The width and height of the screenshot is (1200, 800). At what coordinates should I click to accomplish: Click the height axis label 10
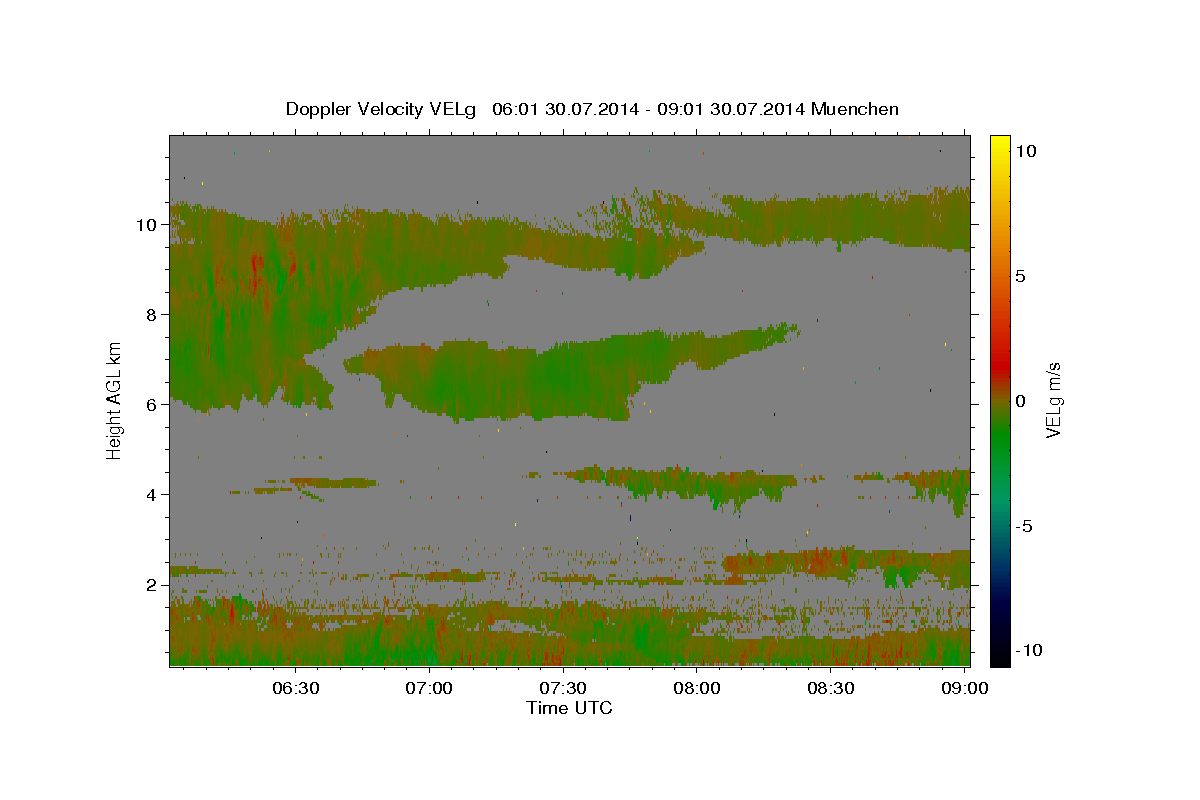[146, 225]
